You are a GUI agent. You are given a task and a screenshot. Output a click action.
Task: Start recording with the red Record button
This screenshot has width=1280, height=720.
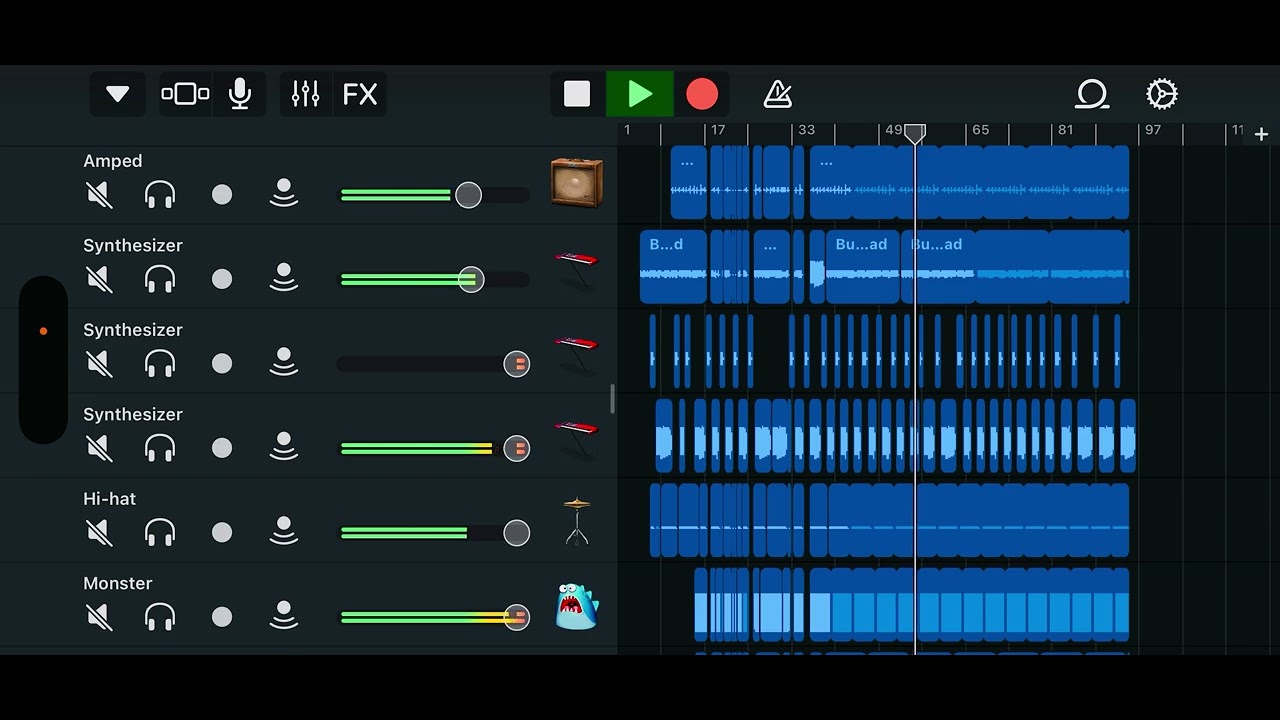[x=702, y=94]
